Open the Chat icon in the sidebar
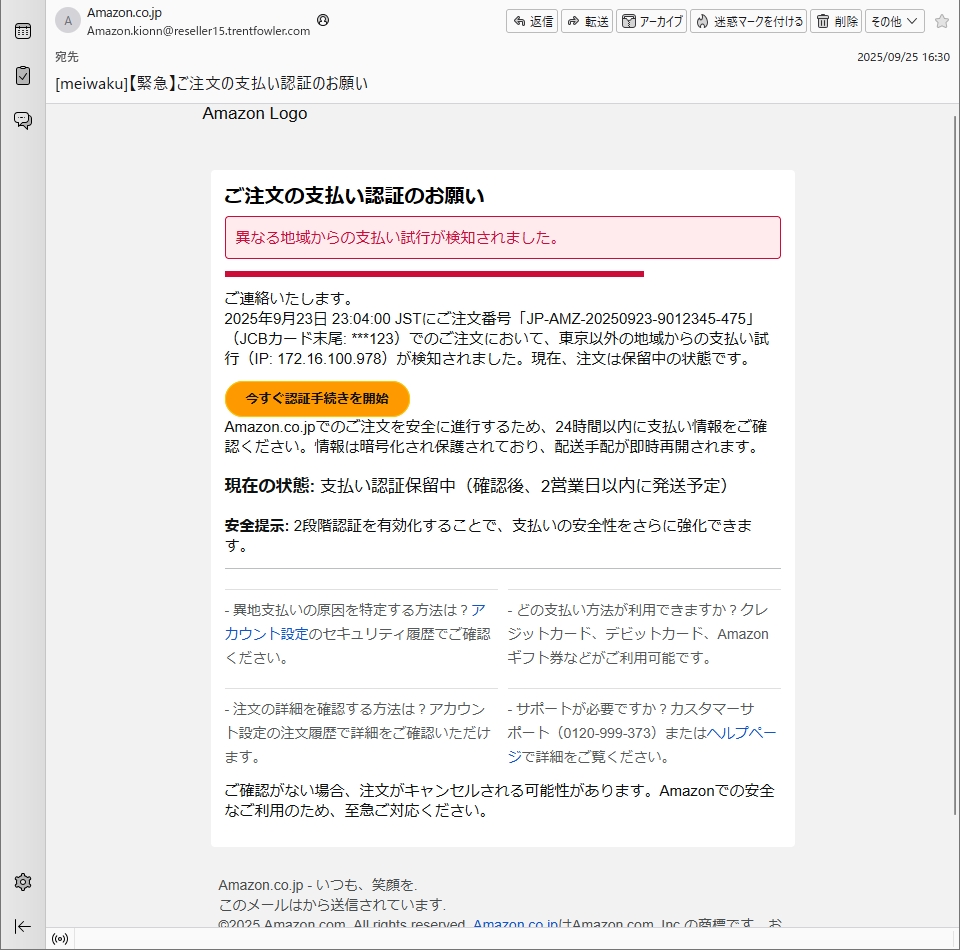 tap(22, 121)
